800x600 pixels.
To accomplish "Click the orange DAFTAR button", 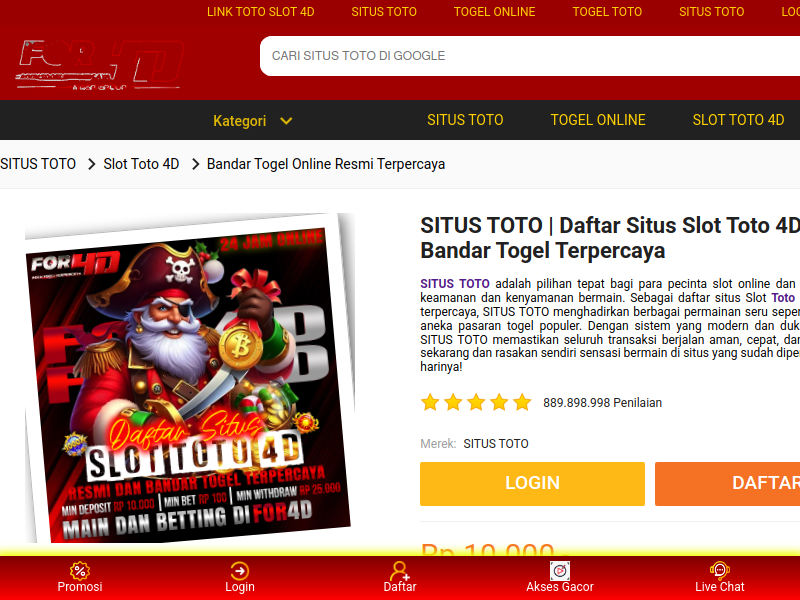I will (728, 484).
